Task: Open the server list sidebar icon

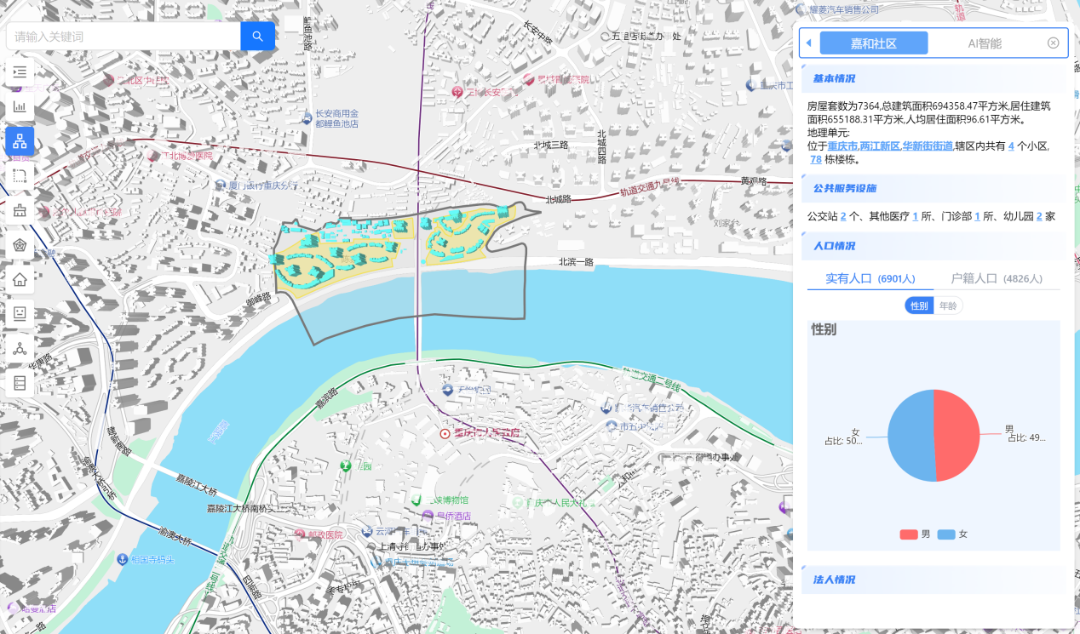Action: click(x=19, y=383)
